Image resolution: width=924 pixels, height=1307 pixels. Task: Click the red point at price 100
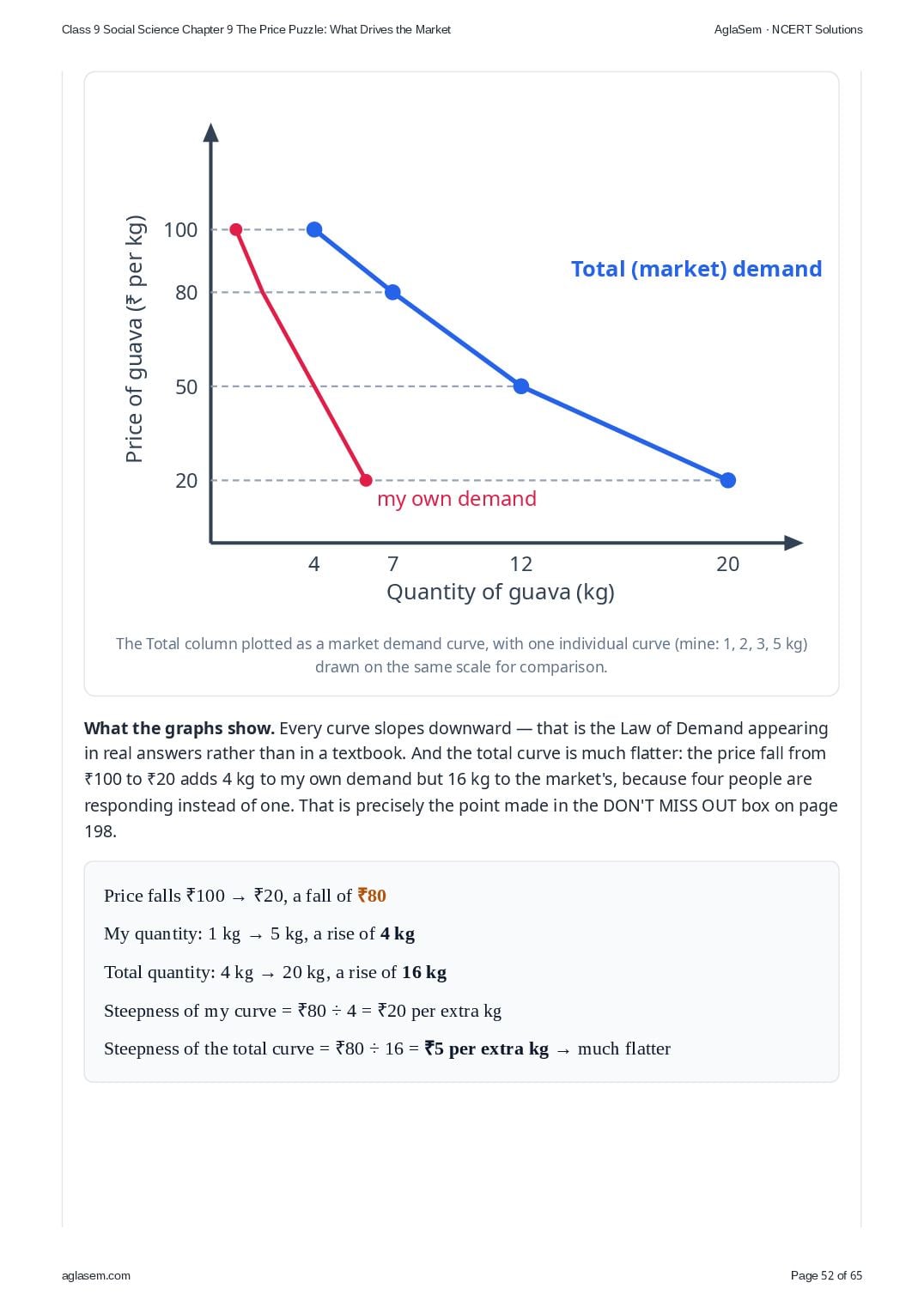(x=236, y=229)
